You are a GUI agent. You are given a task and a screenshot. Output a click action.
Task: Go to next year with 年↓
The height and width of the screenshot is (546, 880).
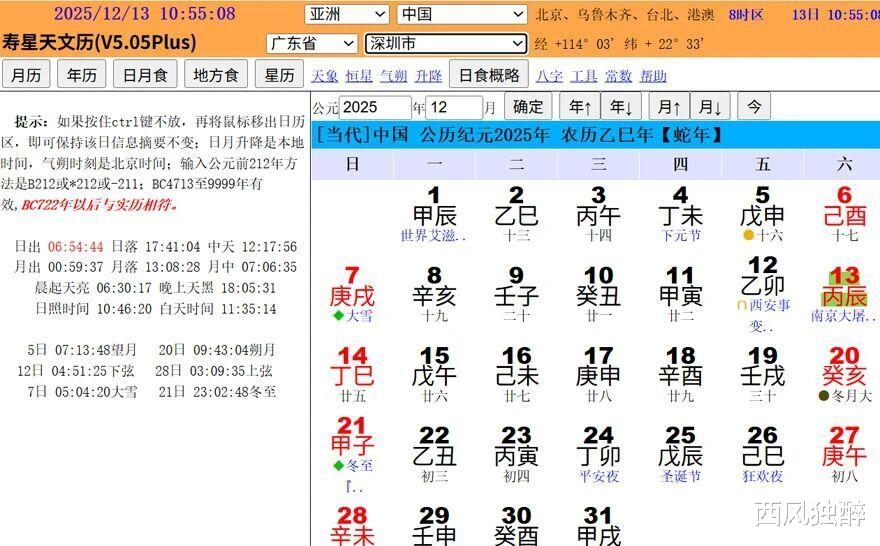pyautogui.click(x=621, y=106)
